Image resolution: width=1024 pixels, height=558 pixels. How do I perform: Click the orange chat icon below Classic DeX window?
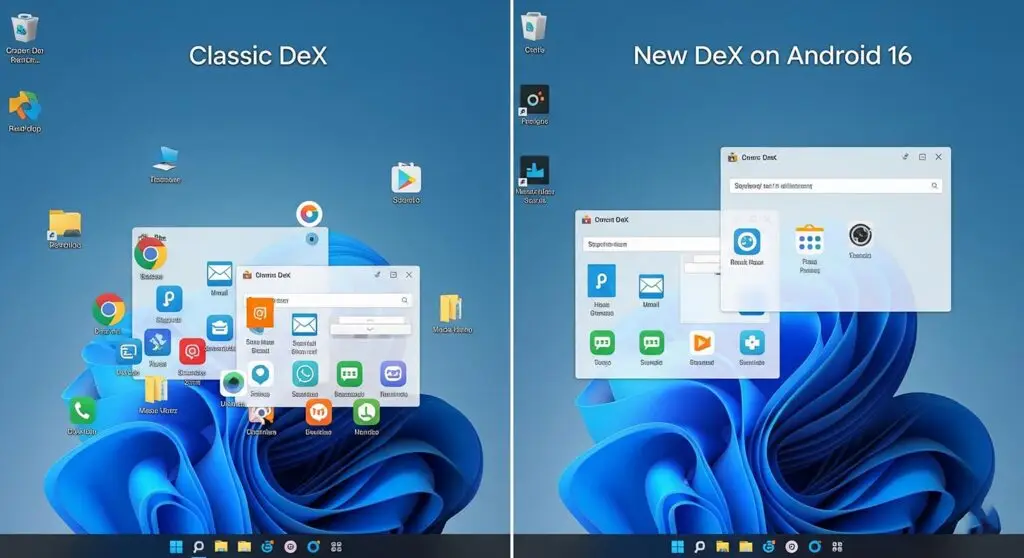(318, 412)
